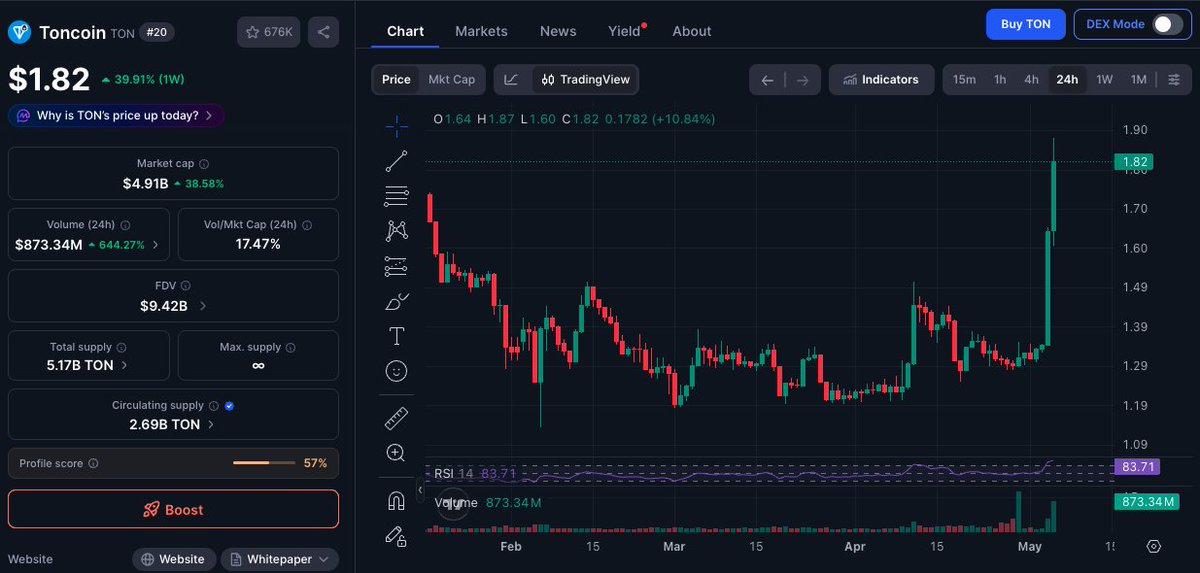The image size is (1200, 573).
Task: Click the lock drawing tools icon
Action: click(396, 535)
